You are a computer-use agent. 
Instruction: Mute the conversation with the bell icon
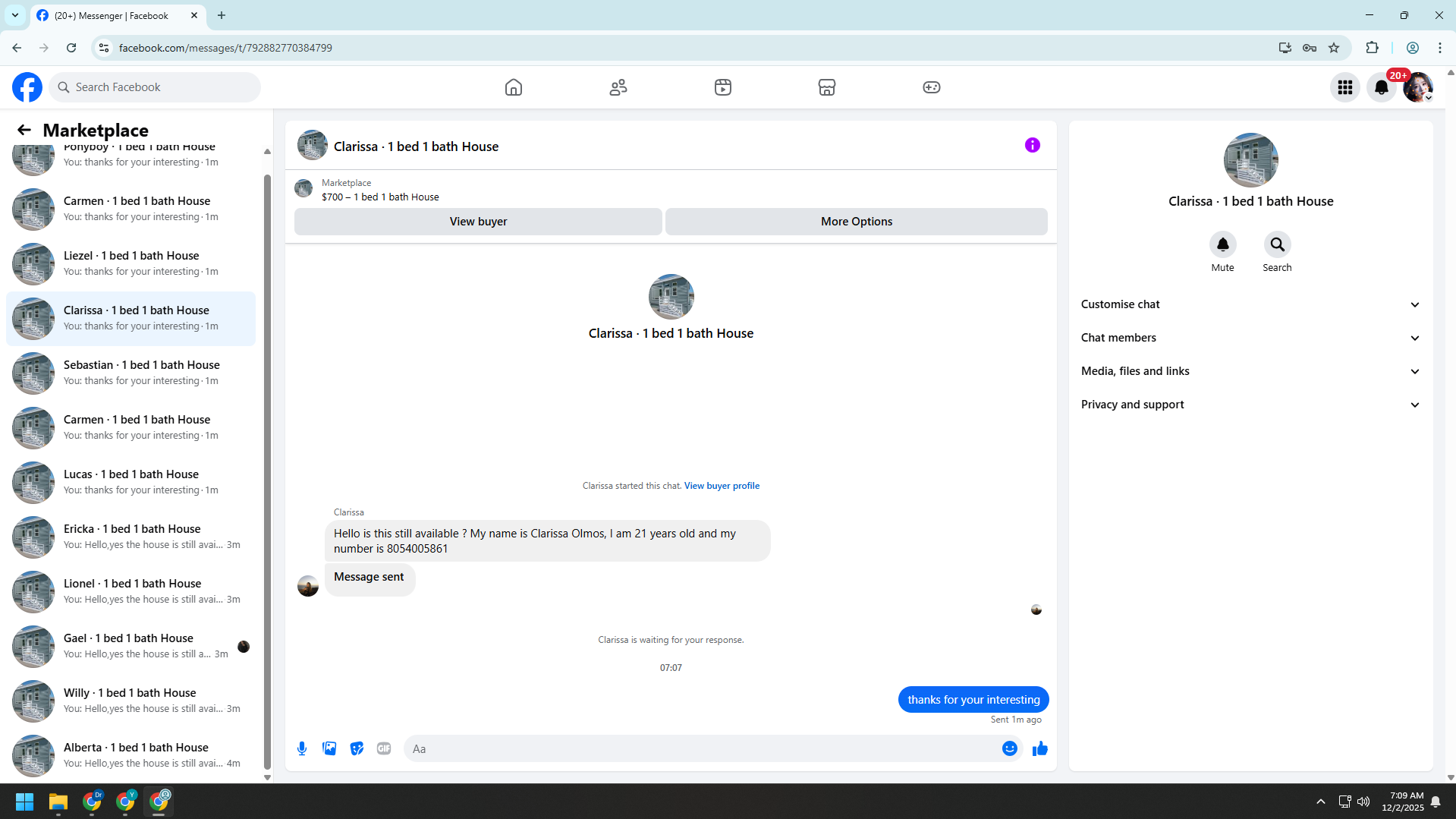click(x=1223, y=244)
